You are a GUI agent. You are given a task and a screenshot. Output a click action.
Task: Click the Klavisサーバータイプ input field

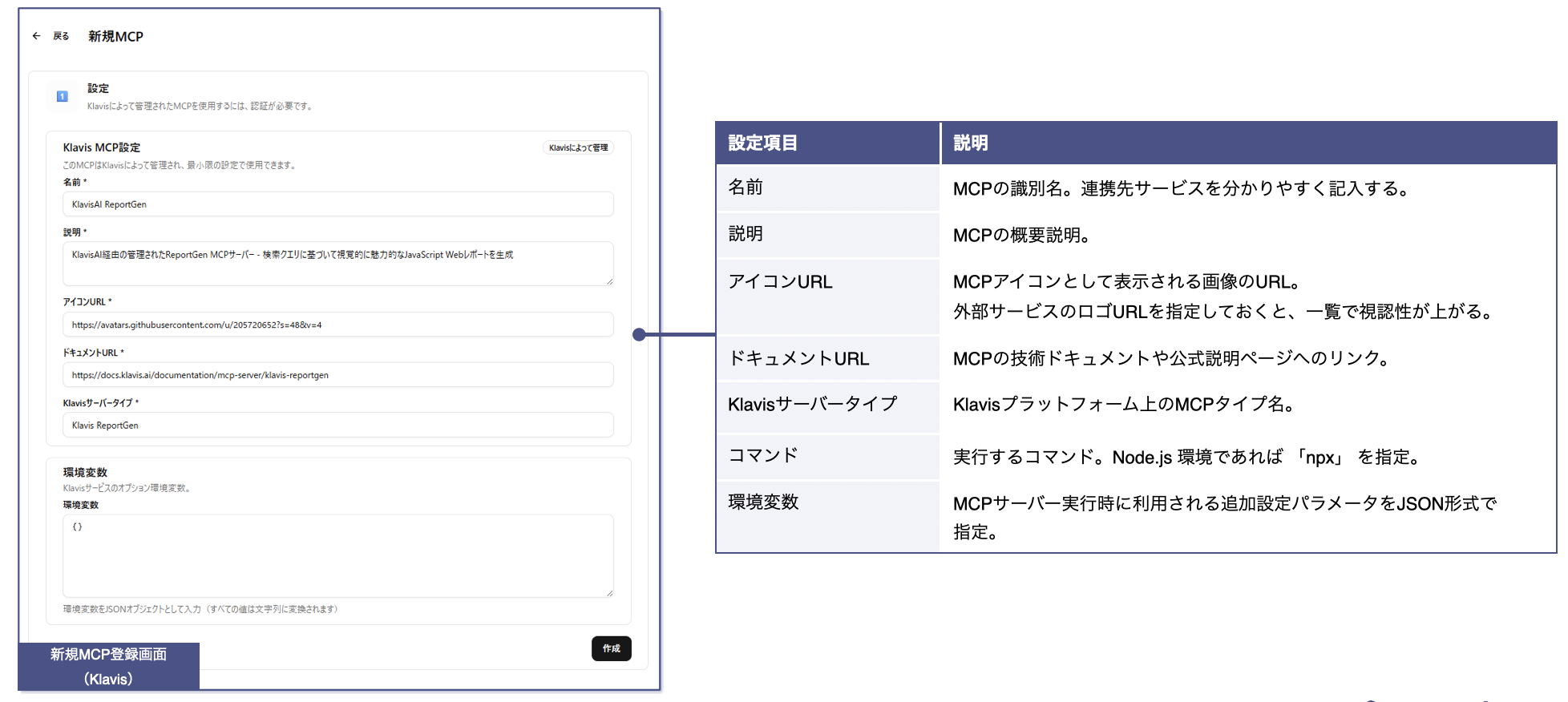pyautogui.click(x=338, y=426)
